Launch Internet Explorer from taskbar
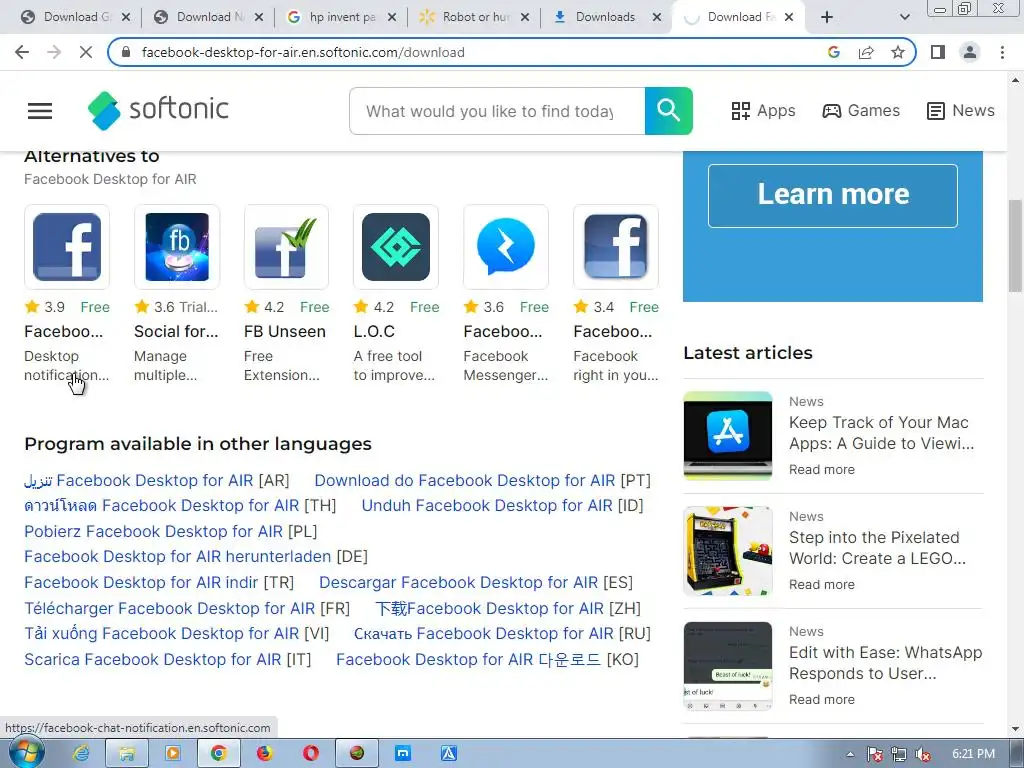 [x=81, y=754]
